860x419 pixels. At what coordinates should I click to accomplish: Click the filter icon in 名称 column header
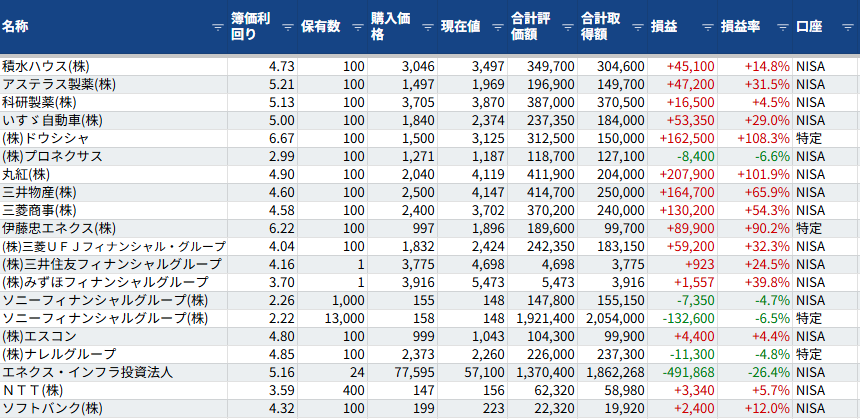tap(217, 27)
